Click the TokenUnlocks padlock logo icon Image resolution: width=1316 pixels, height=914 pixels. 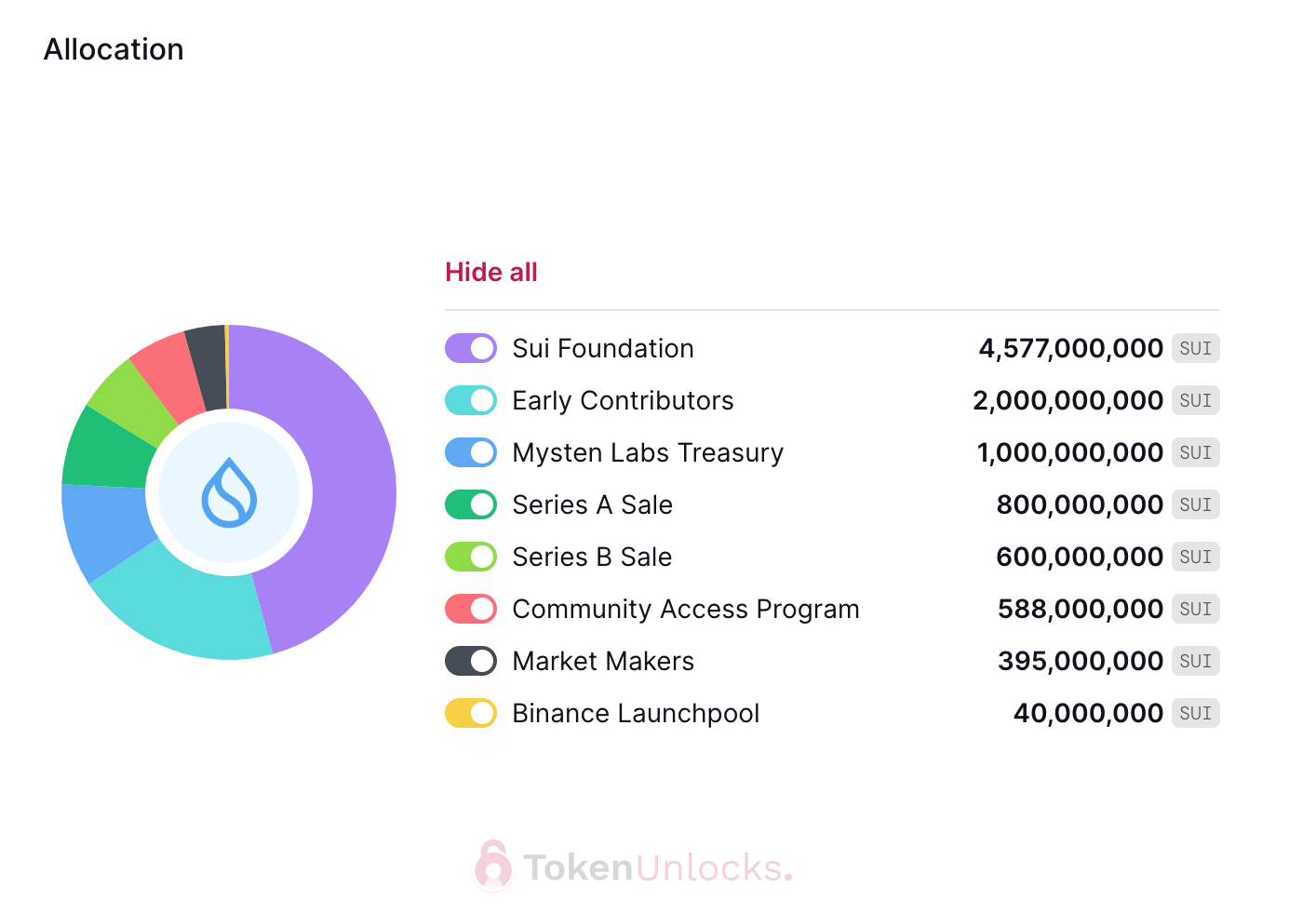click(493, 866)
